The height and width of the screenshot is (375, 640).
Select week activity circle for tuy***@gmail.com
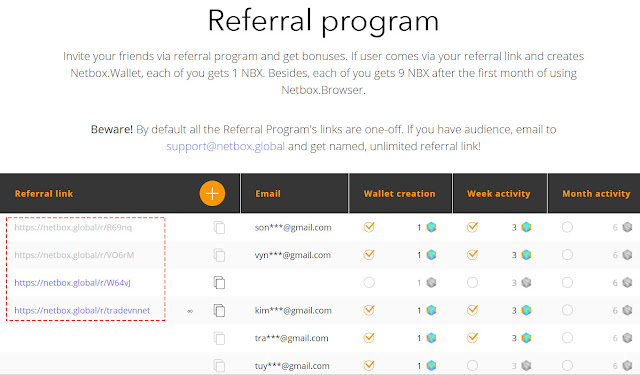pos(472,365)
